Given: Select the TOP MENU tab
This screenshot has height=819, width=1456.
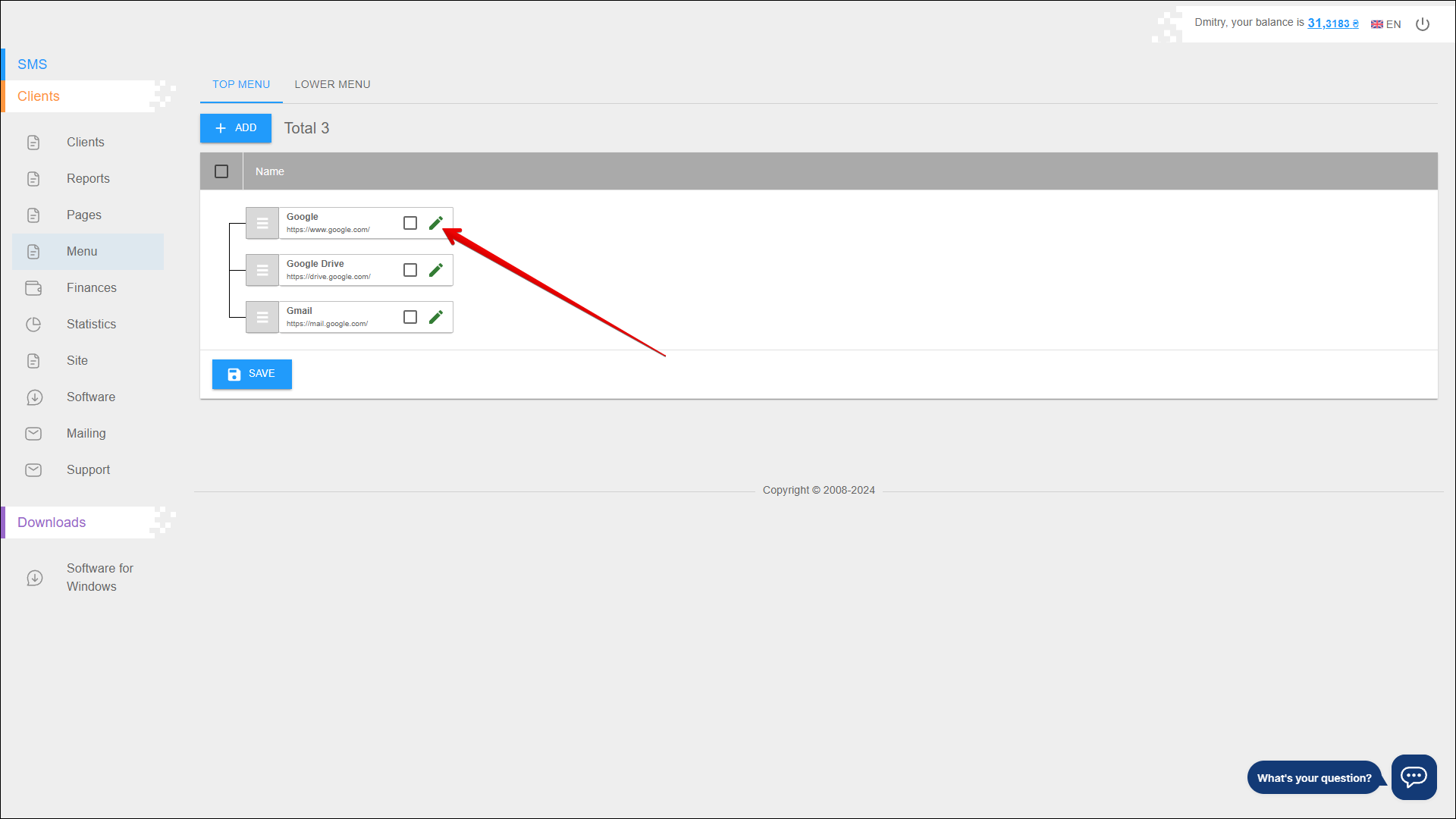Looking at the screenshot, I should [241, 84].
